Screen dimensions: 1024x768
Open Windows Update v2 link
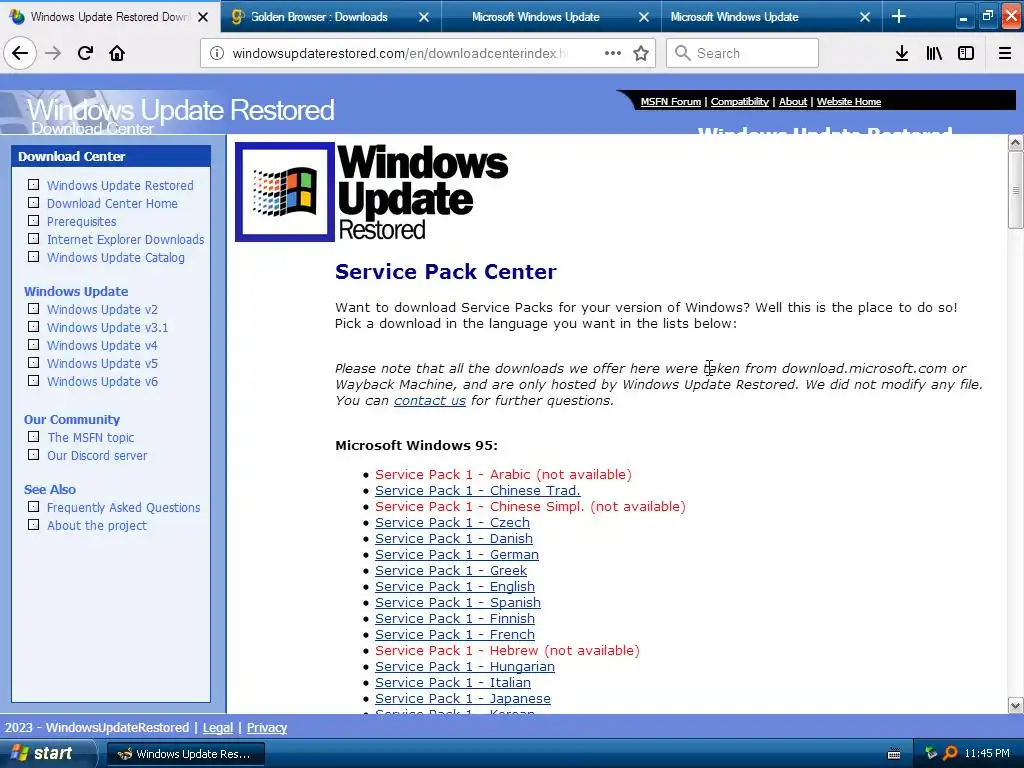coord(102,310)
